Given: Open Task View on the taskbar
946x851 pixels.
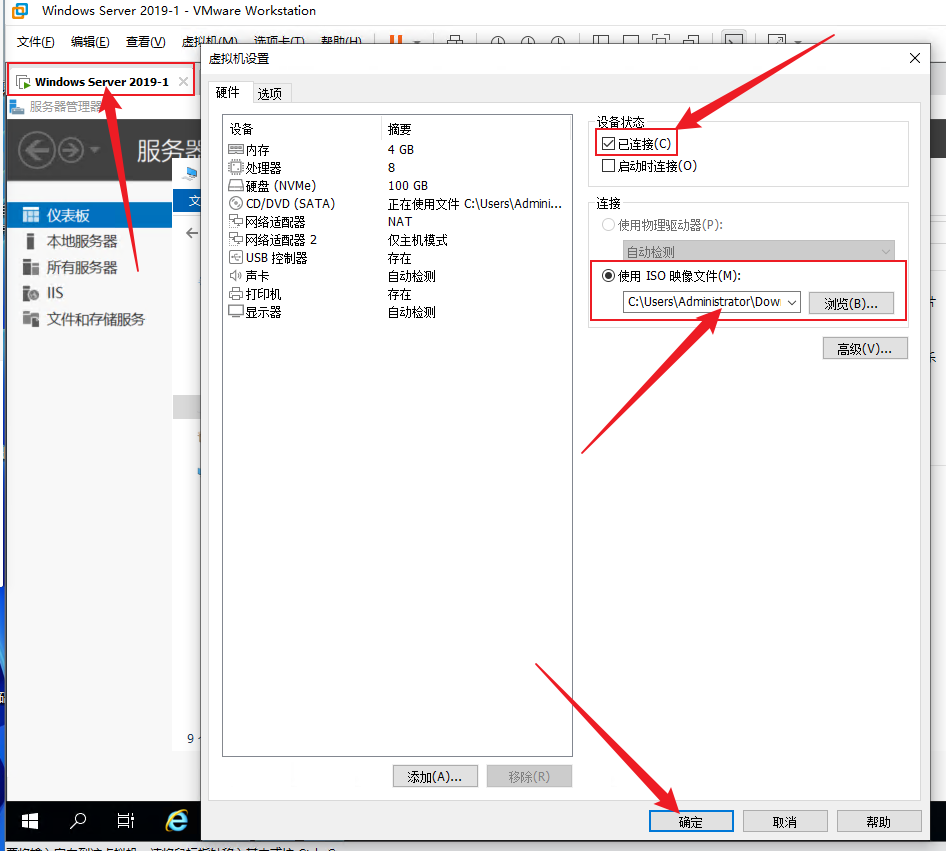Looking at the screenshot, I should coord(125,821).
